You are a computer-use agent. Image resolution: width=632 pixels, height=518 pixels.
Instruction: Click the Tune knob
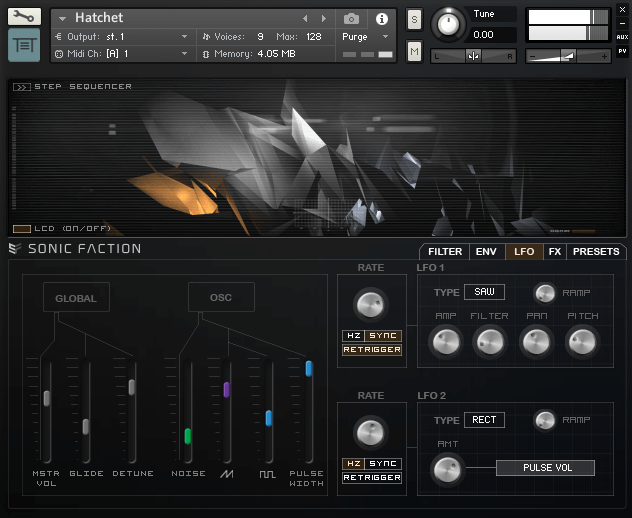pyautogui.click(x=448, y=25)
